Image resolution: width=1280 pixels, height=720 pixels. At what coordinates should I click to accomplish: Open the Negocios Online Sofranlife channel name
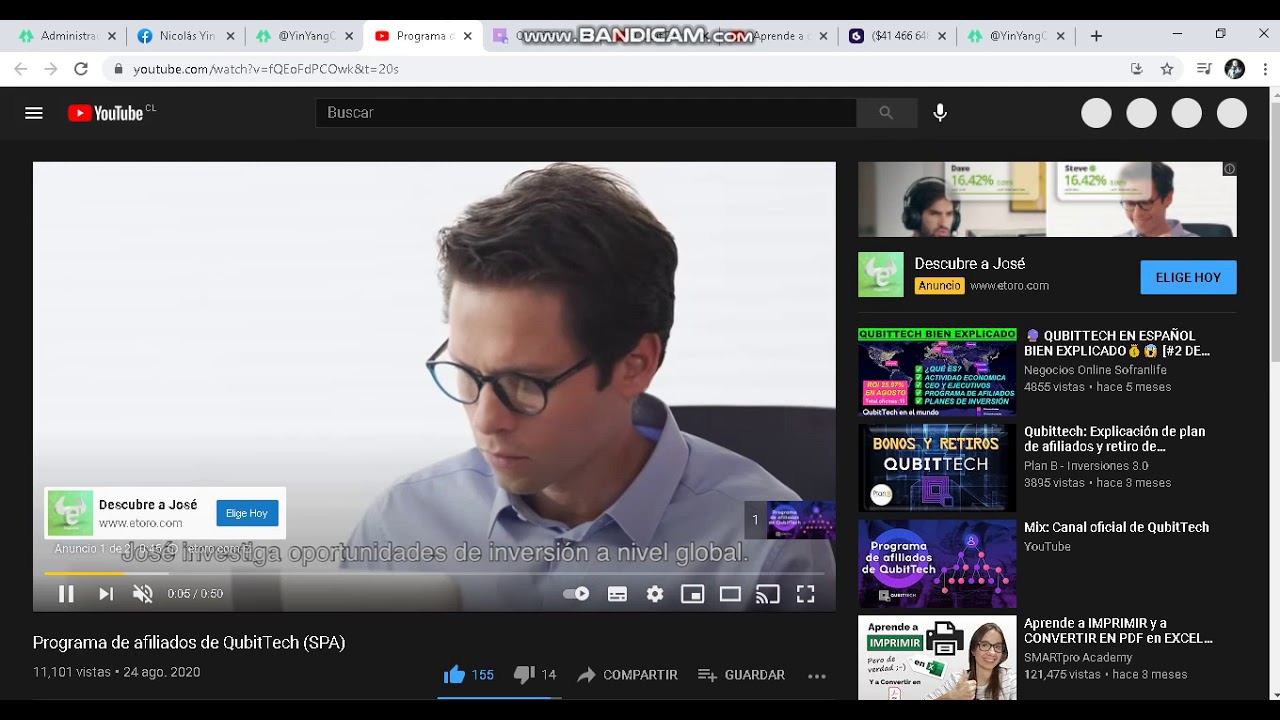pyautogui.click(x=1095, y=370)
